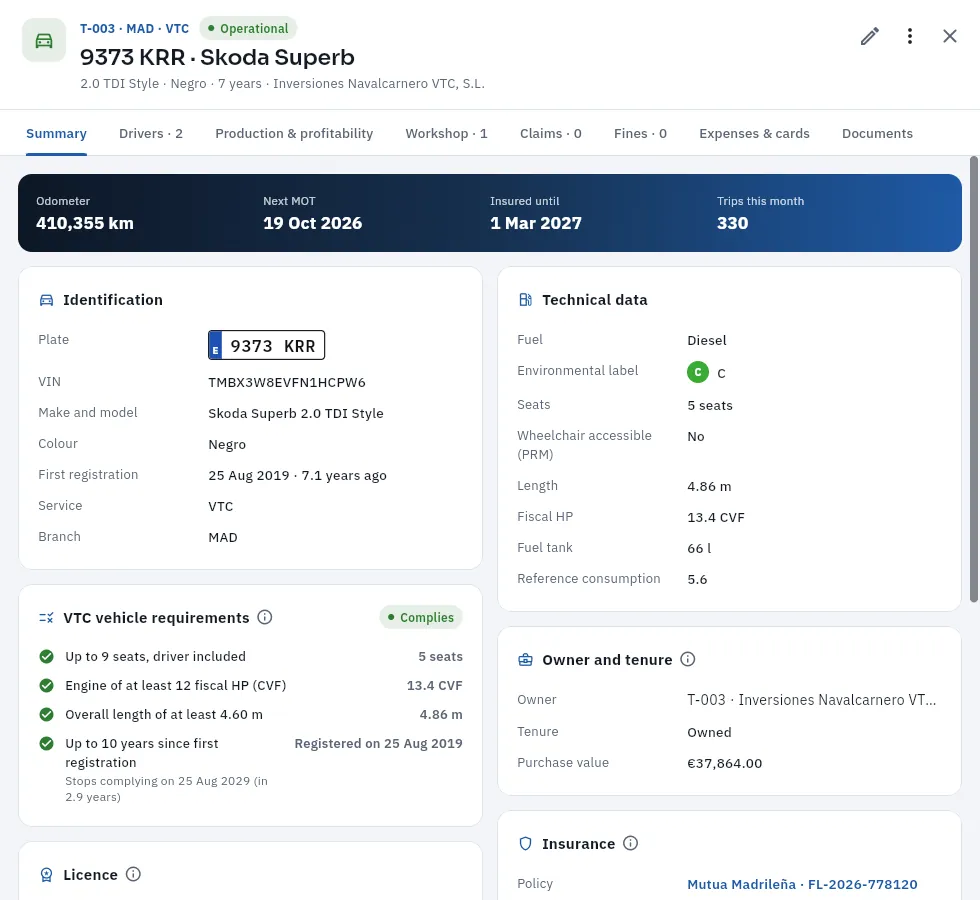Open the three-dot more options menu
Viewport: 980px width, 900px height.
point(909,36)
